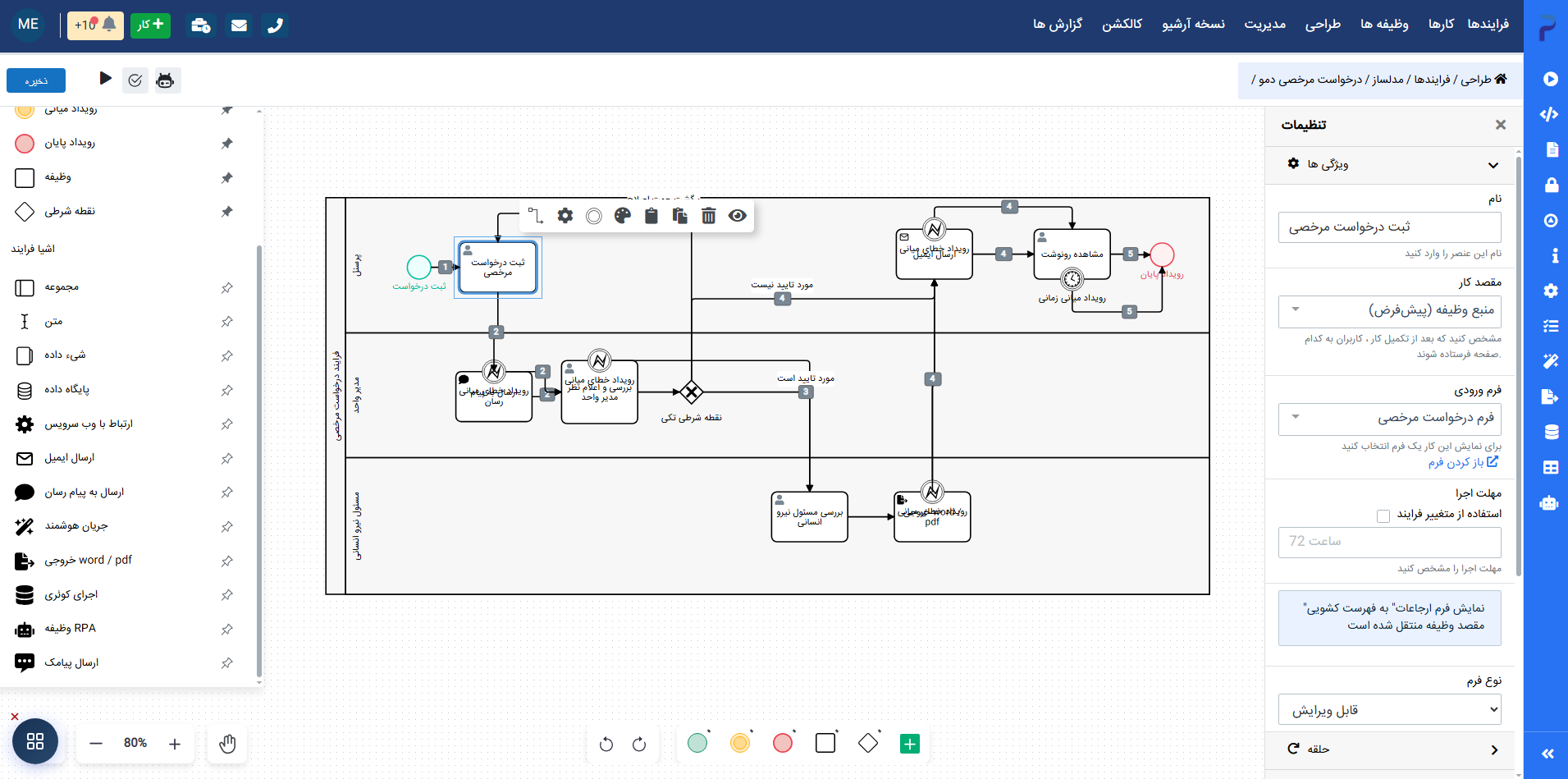Pick the red end event swatch in bottom toolbar
The height and width of the screenshot is (779, 1568).
click(783, 743)
